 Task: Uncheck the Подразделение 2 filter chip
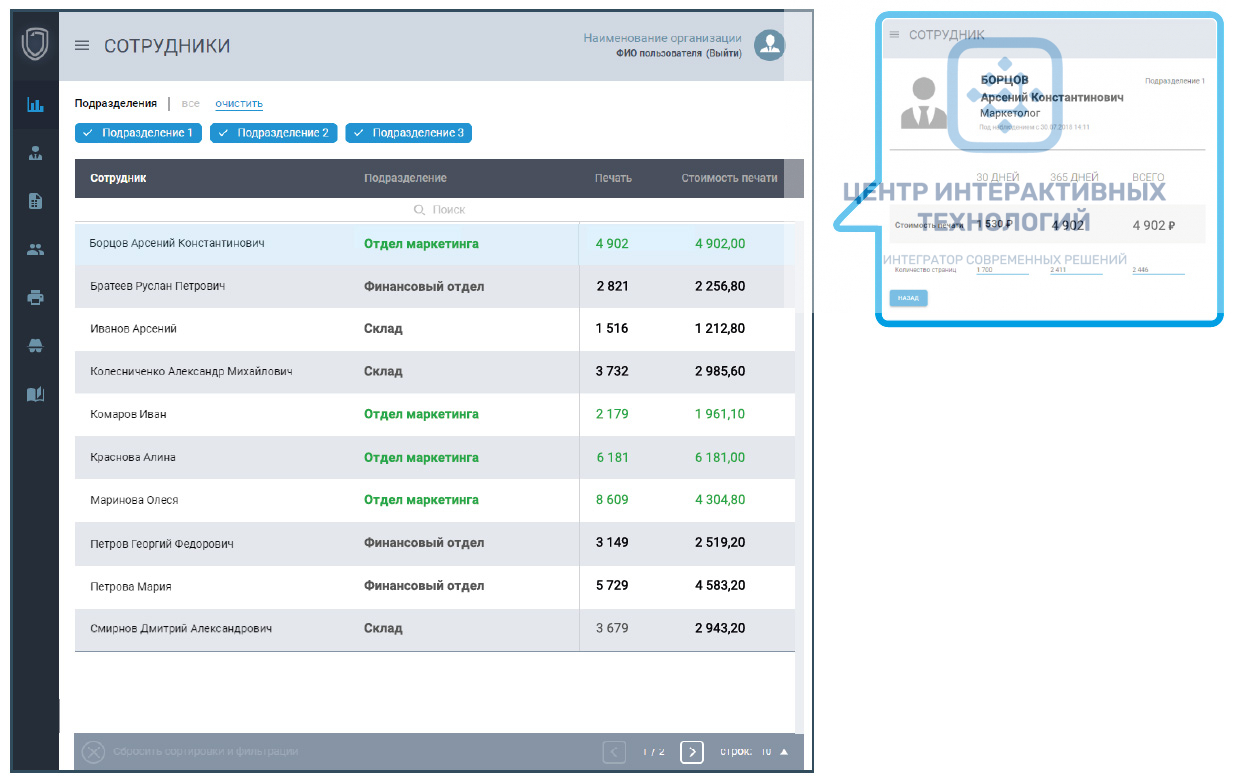tap(273, 133)
